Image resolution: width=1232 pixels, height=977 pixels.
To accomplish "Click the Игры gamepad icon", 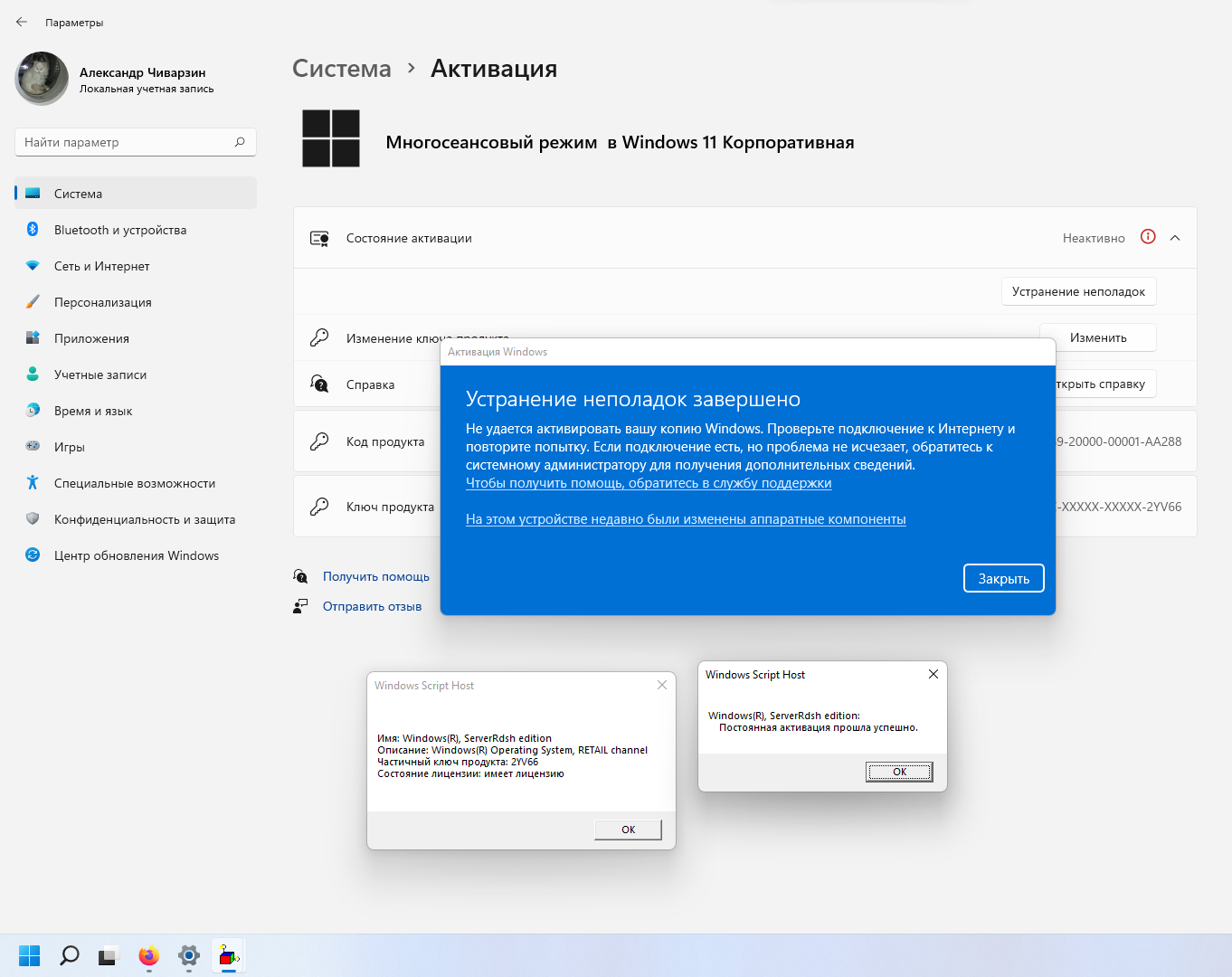I will [33, 446].
